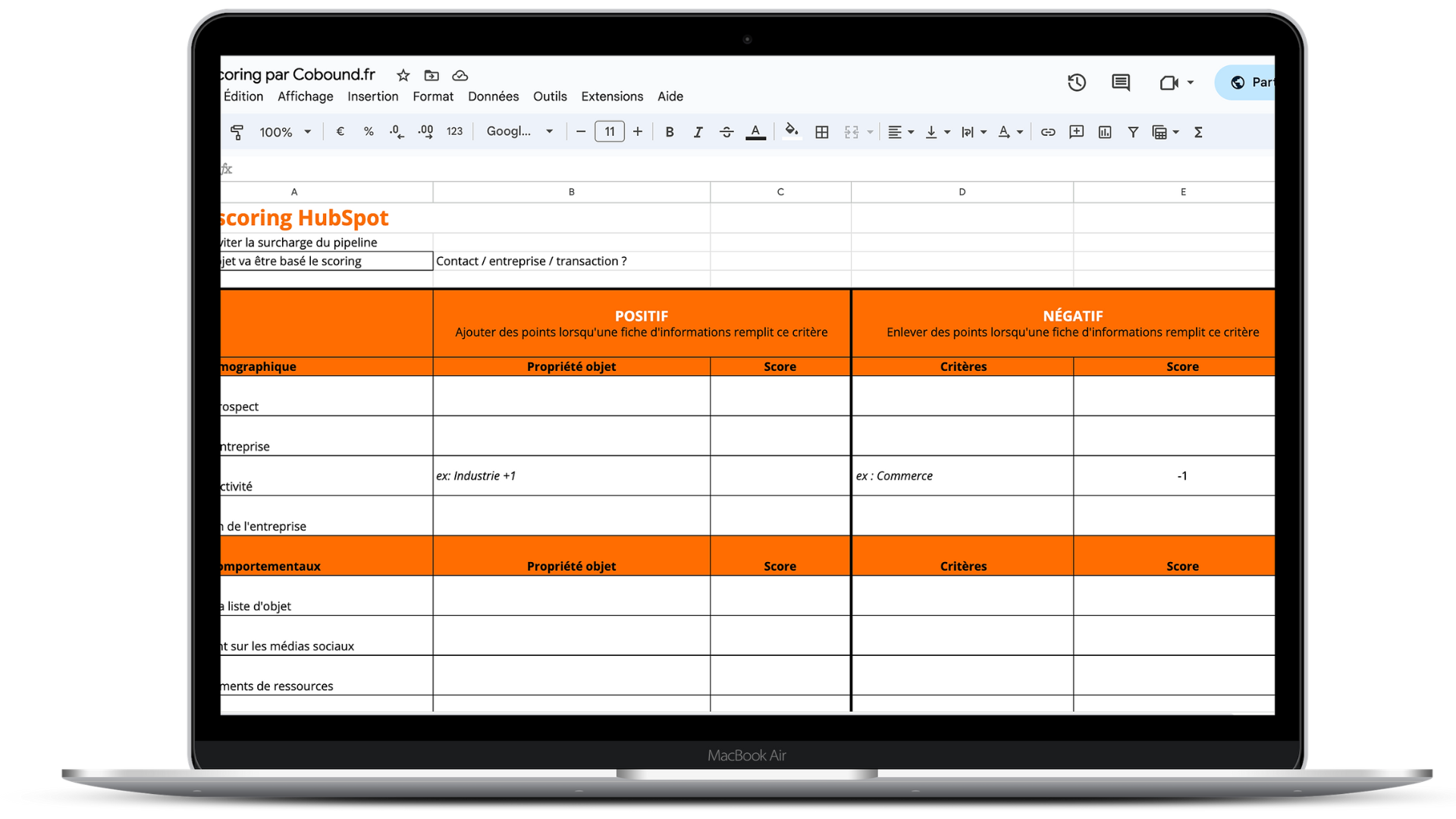Image resolution: width=1456 pixels, height=819 pixels.
Task: Open the cell borders tool
Action: [821, 132]
